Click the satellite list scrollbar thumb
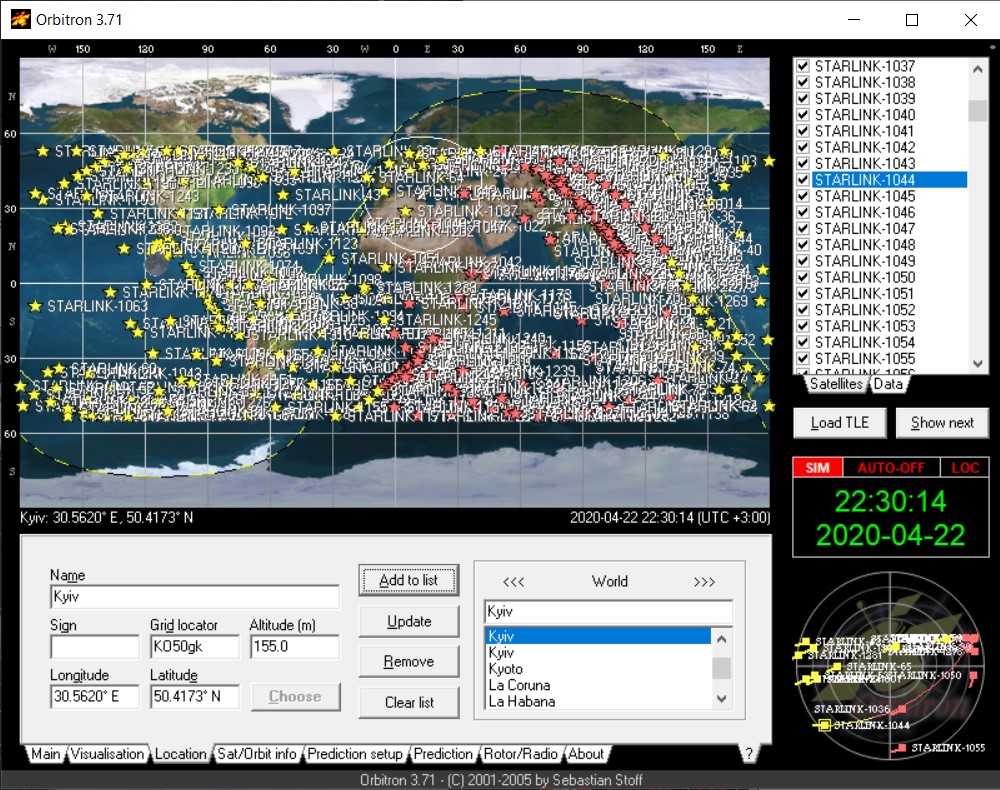The height and width of the screenshot is (790, 1000). [978, 110]
